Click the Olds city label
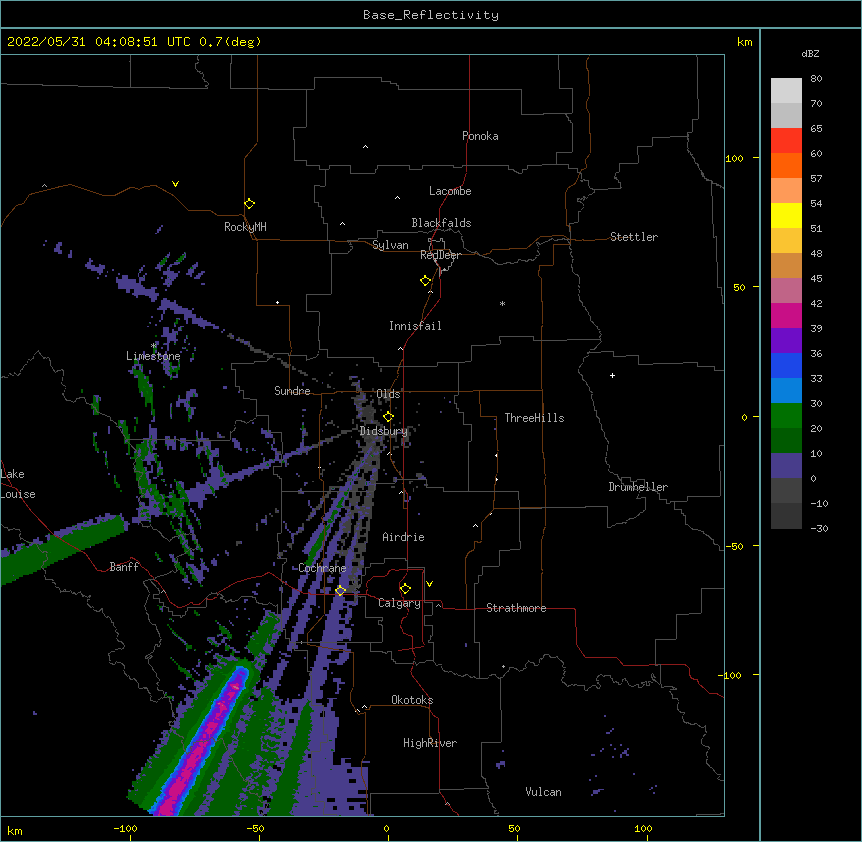 click(388, 394)
